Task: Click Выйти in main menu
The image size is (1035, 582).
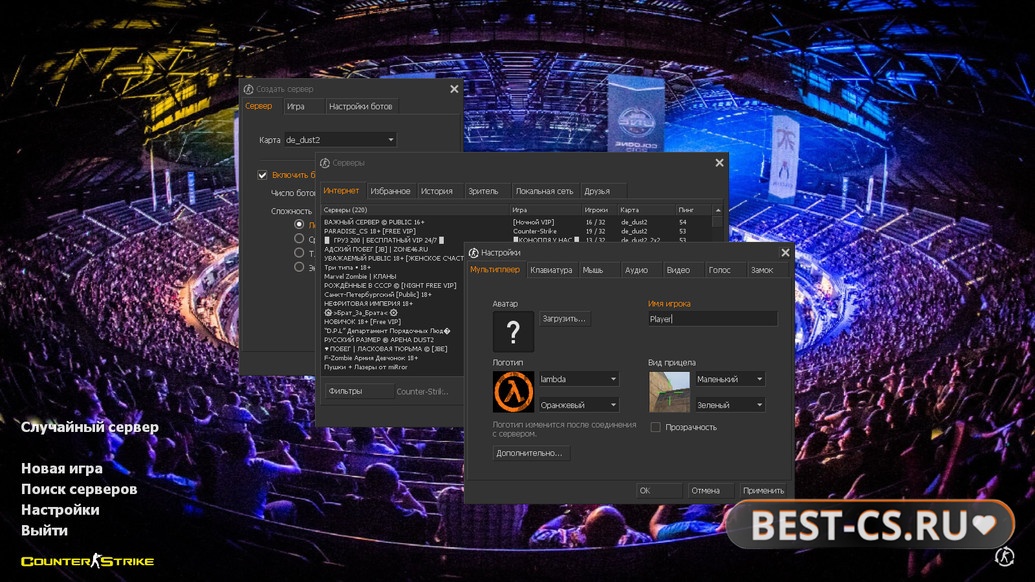Action: 44,531
